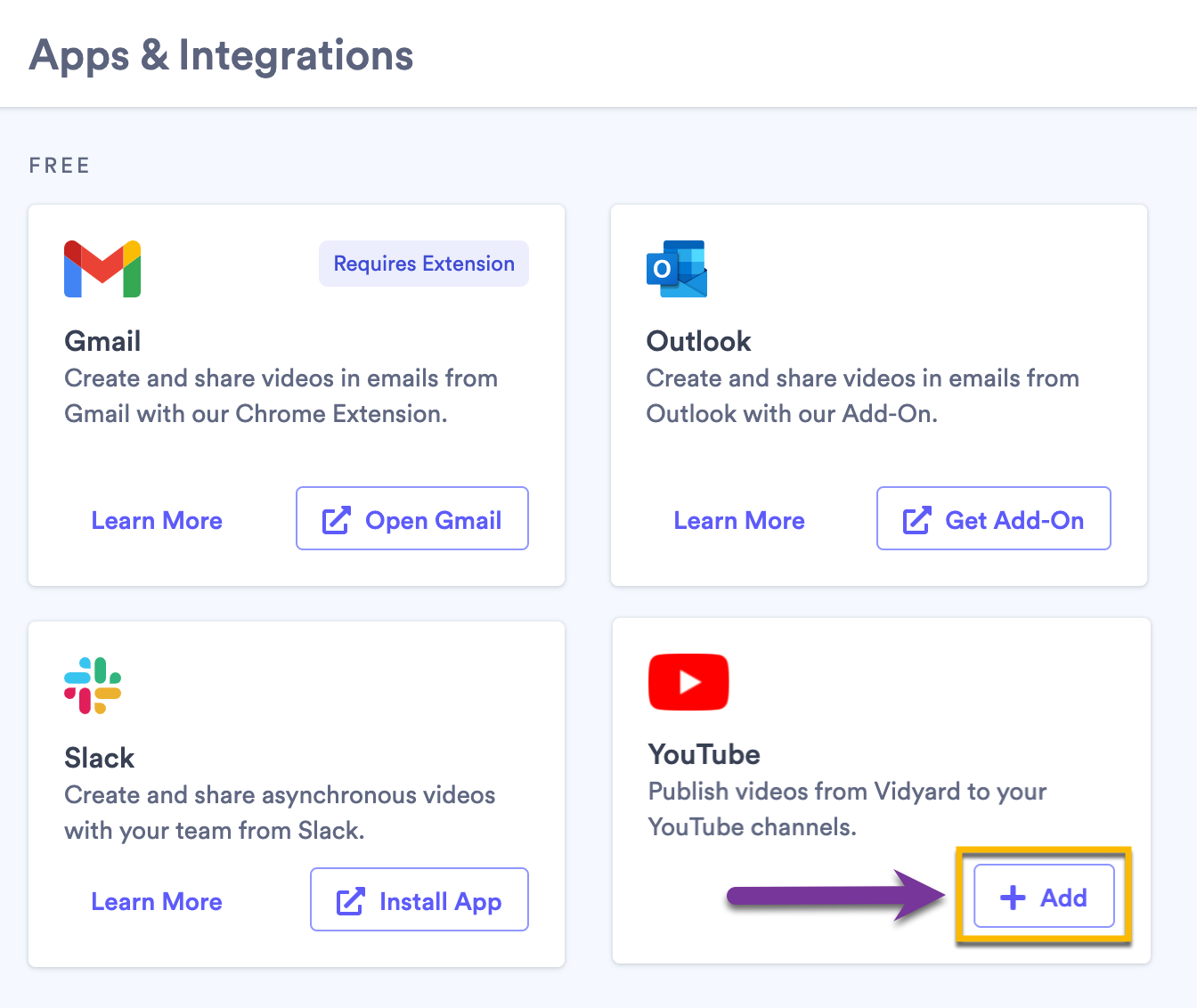
Task: Click the Gmail card title
Action: (102, 341)
